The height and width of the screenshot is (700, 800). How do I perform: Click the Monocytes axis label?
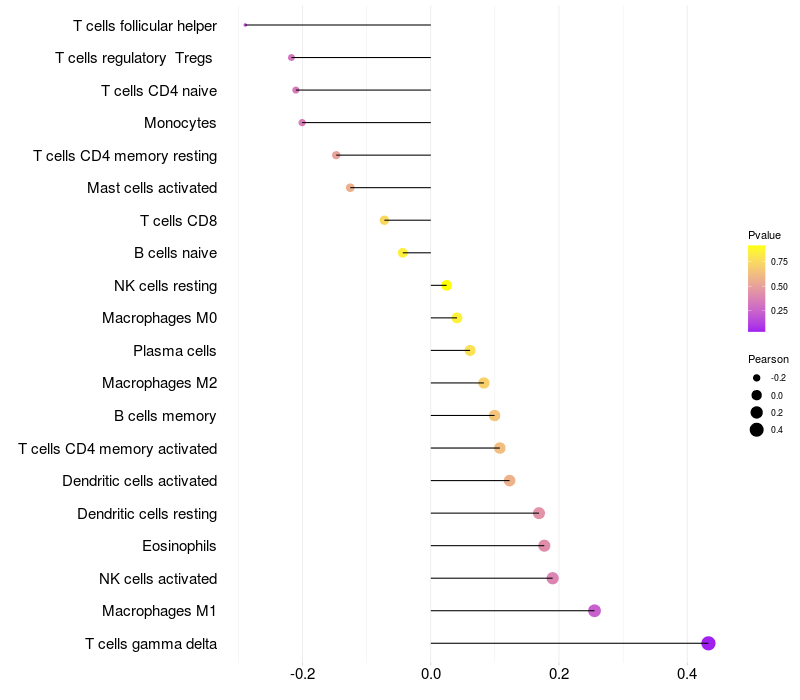[x=180, y=123]
